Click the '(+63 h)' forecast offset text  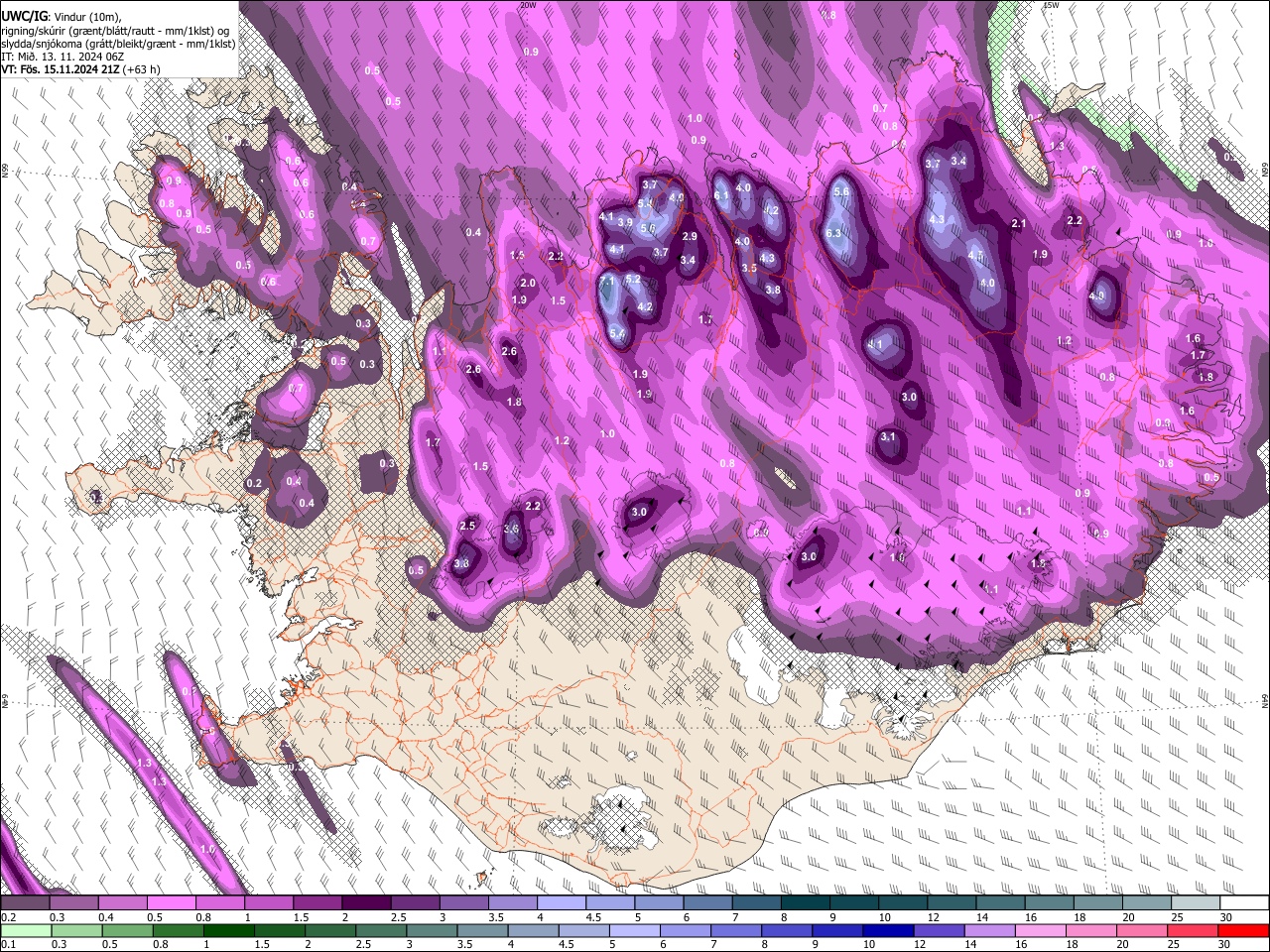tap(142, 69)
